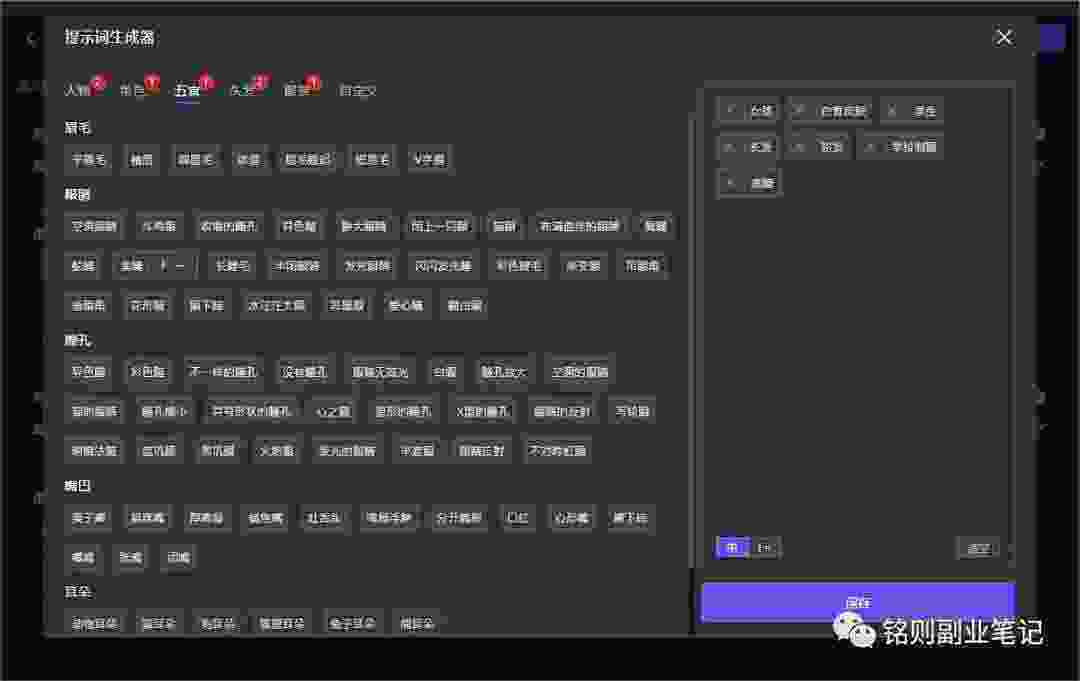Select the 闭上一只眼 eye tag
Image resolution: width=1080 pixels, height=681 pixels.
439,226
